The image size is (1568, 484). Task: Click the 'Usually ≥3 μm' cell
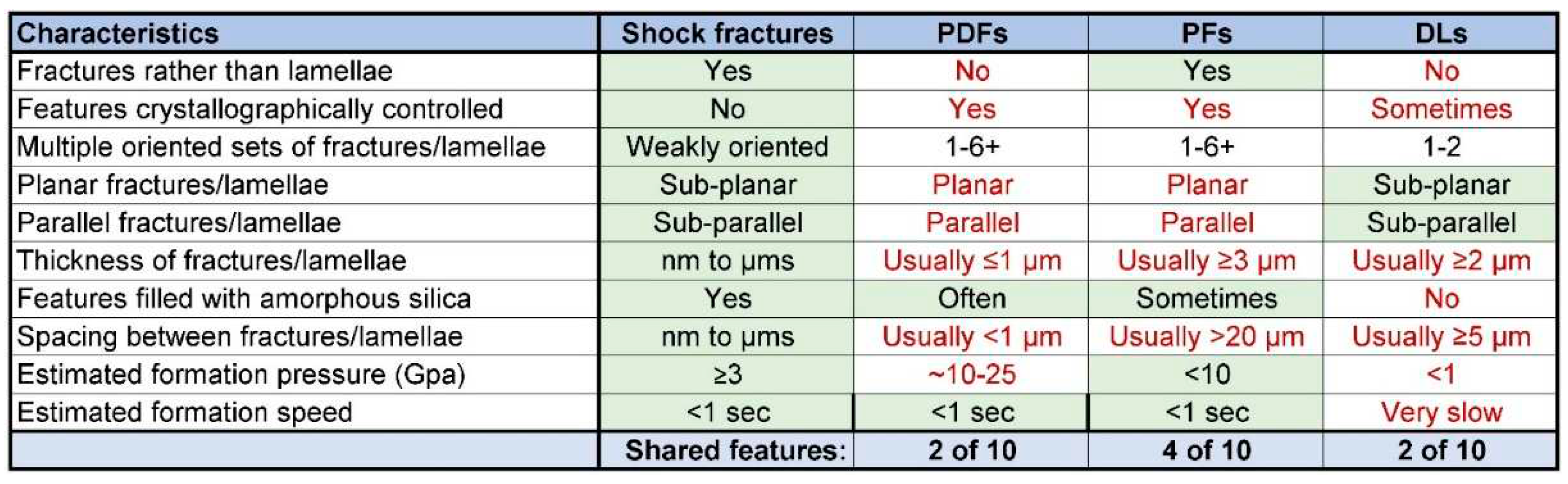click(x=1206, y=261)
